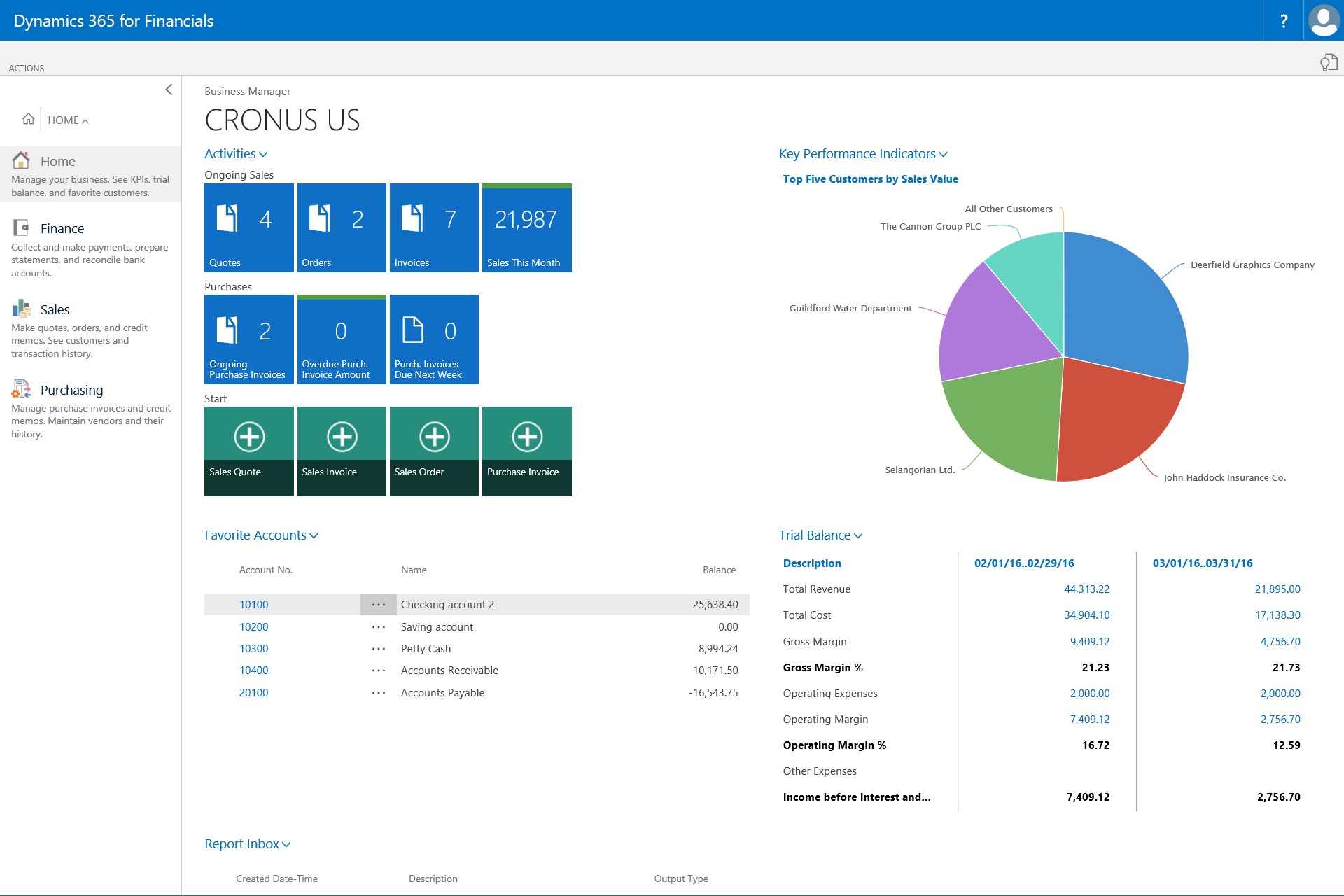Click the Output Type column header

(681, 878)
